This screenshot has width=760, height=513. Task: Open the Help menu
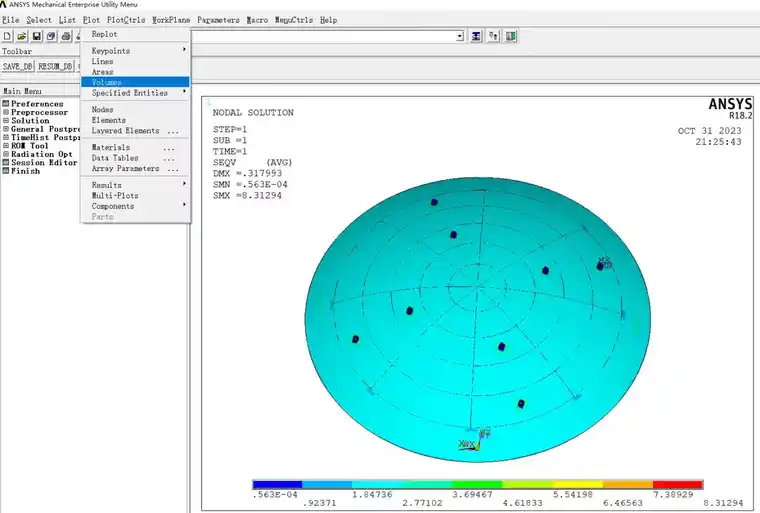[328, 20]
